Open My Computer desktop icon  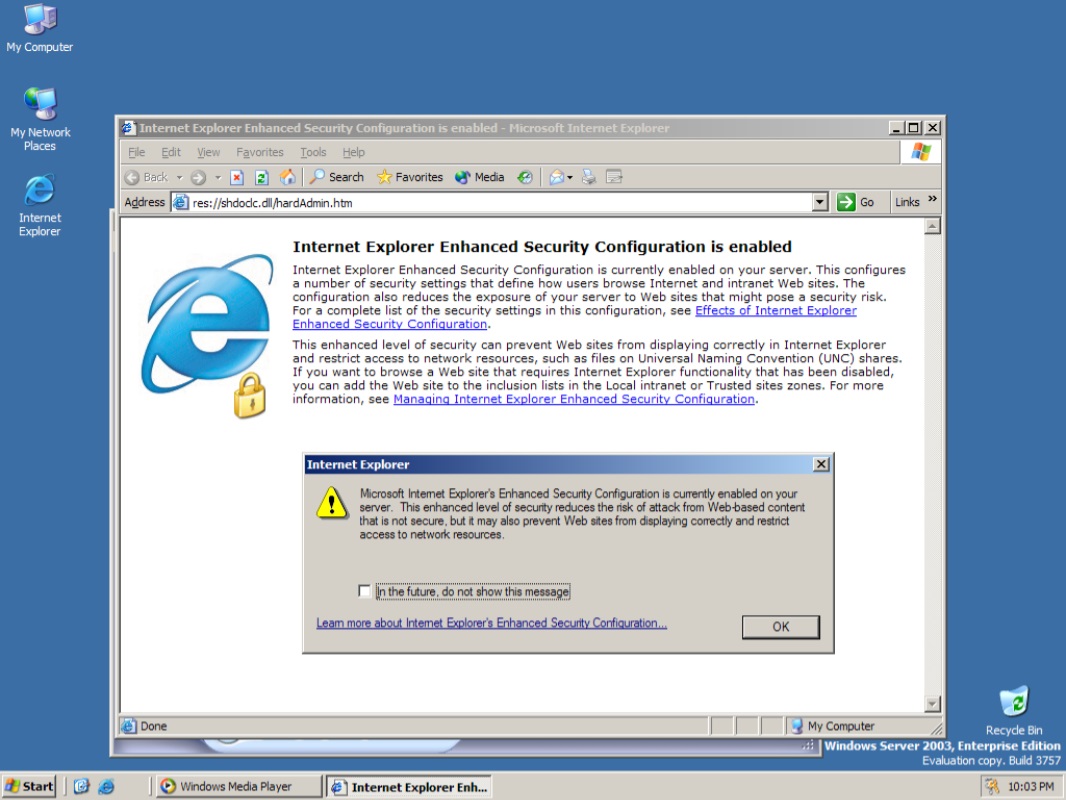point(39,28)
